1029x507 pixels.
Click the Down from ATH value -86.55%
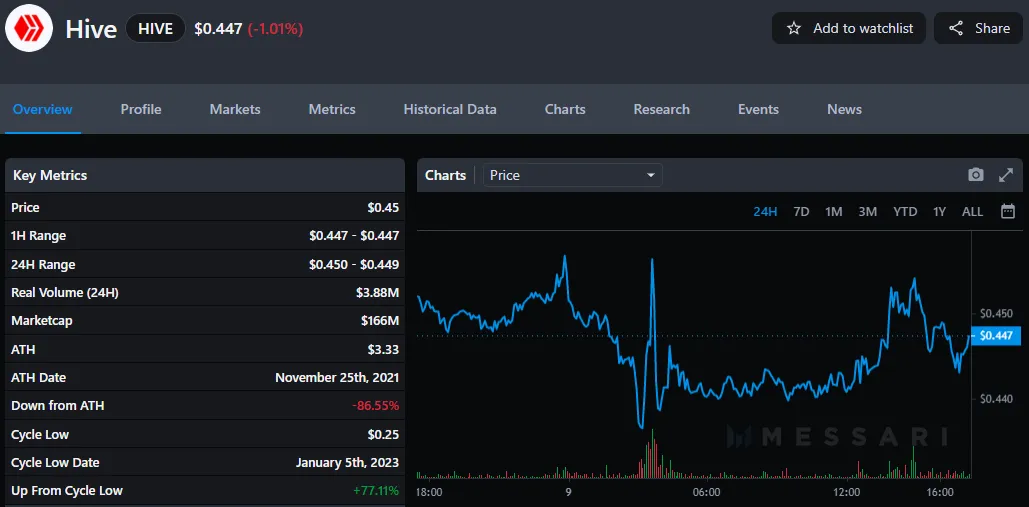(375, 406)
